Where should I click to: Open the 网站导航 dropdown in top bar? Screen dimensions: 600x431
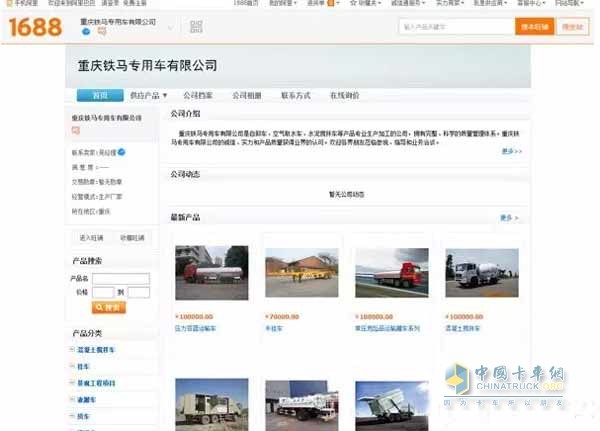pos(569,3)
